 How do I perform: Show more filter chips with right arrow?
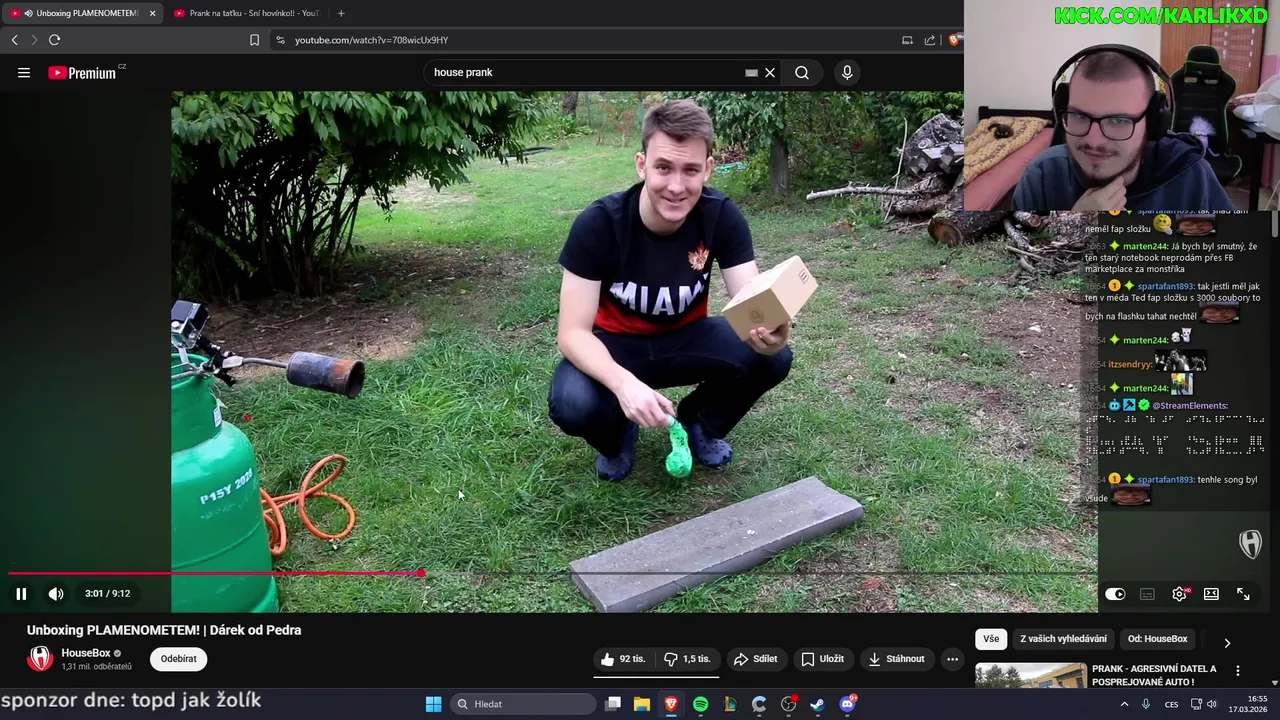tap(1227, 642)
